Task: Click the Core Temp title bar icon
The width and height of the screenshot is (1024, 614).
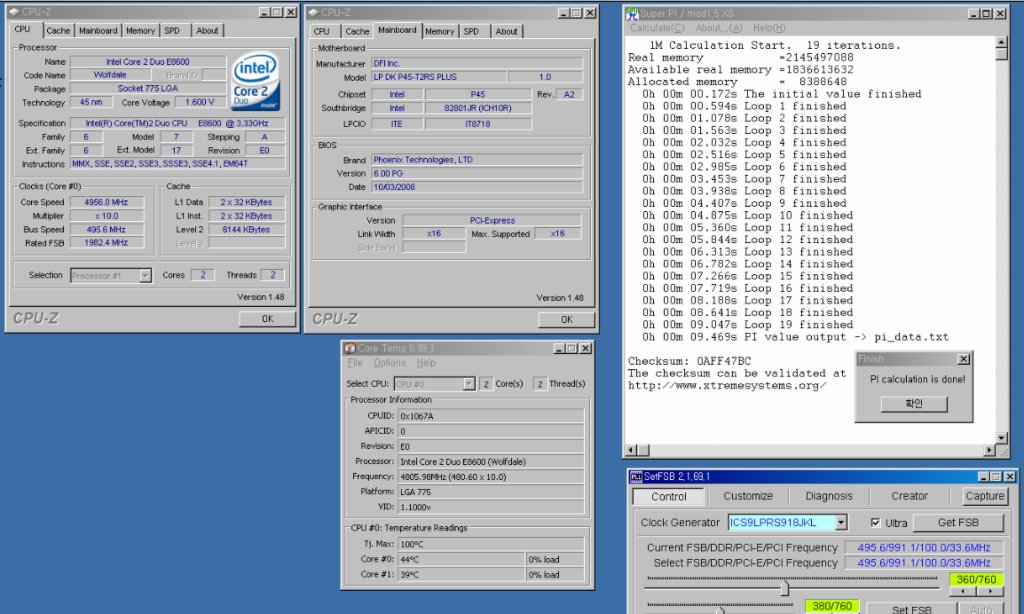Action: pyautogui.click(x=350, y=348)
